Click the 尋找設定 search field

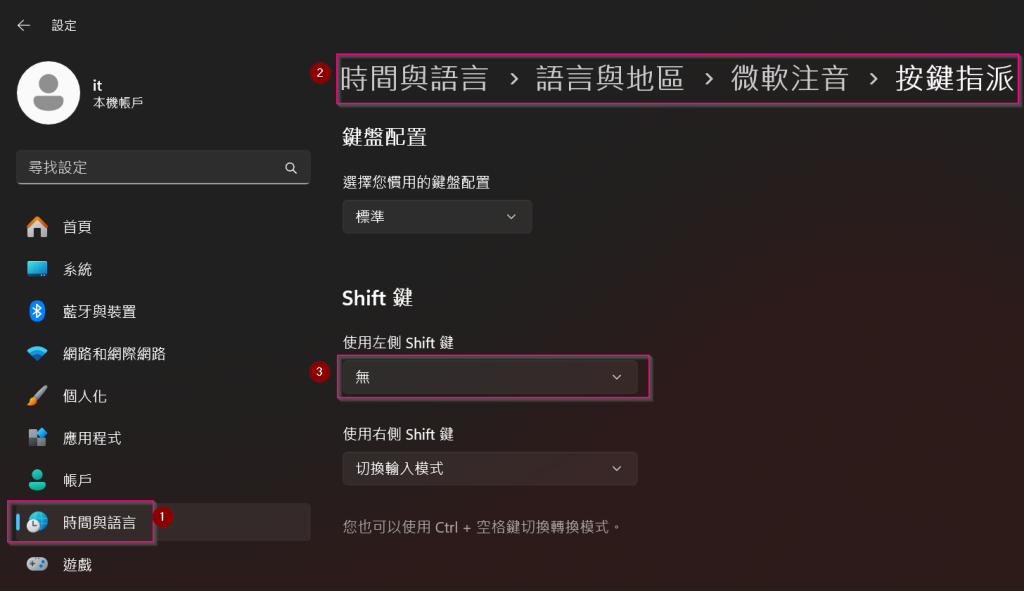[163, 167]
